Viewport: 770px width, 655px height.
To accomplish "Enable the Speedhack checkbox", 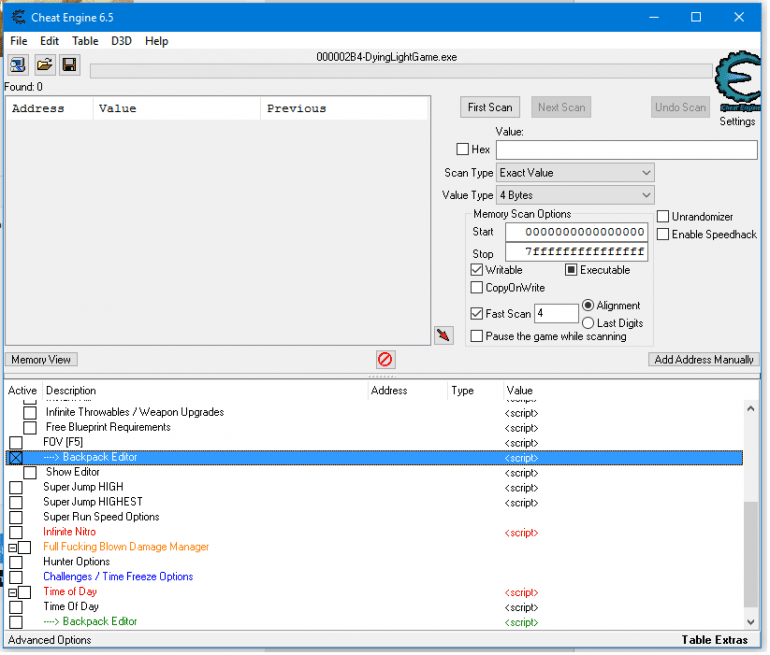I will tap(663, 234).
